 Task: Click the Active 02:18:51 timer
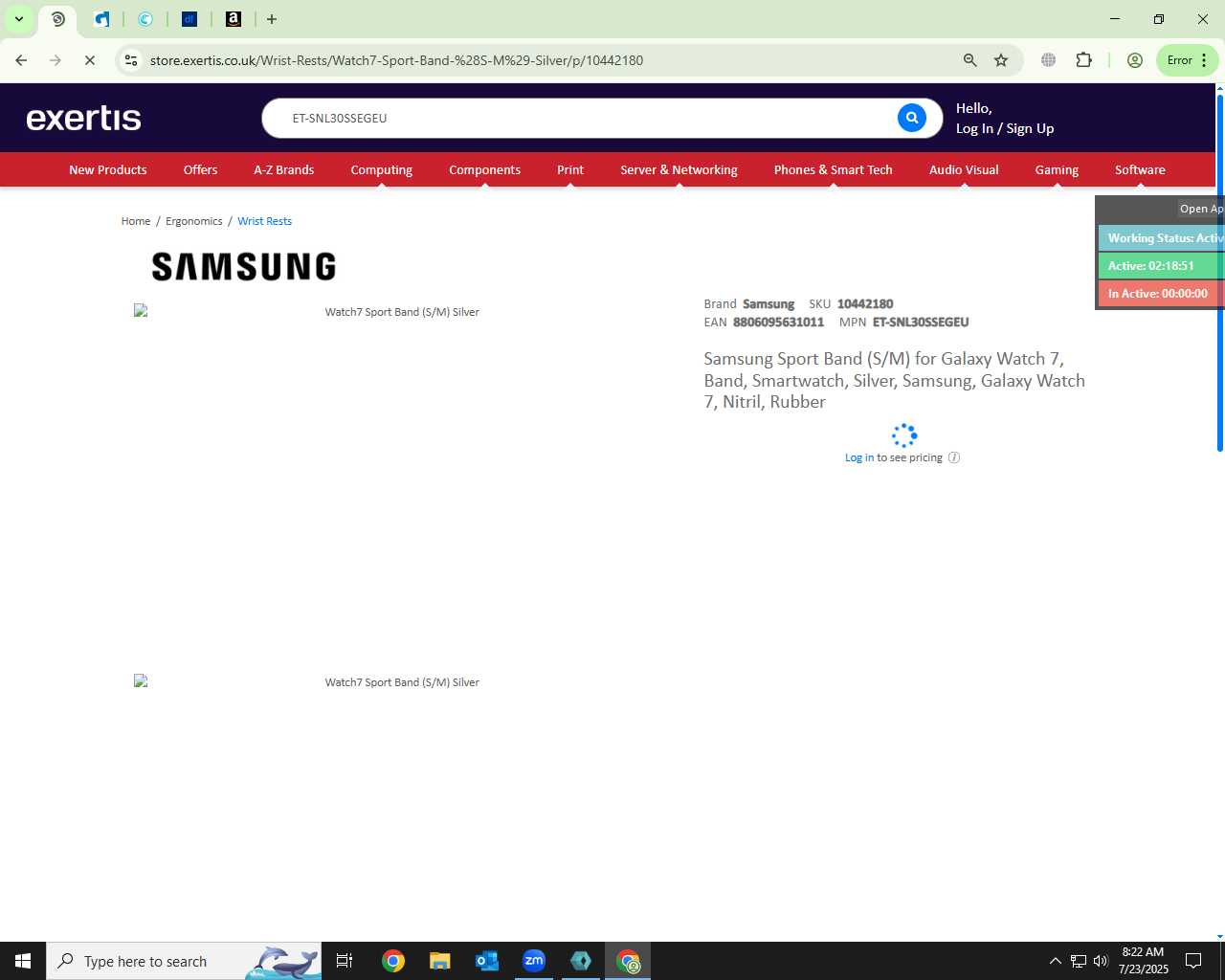click(1162, 266)
